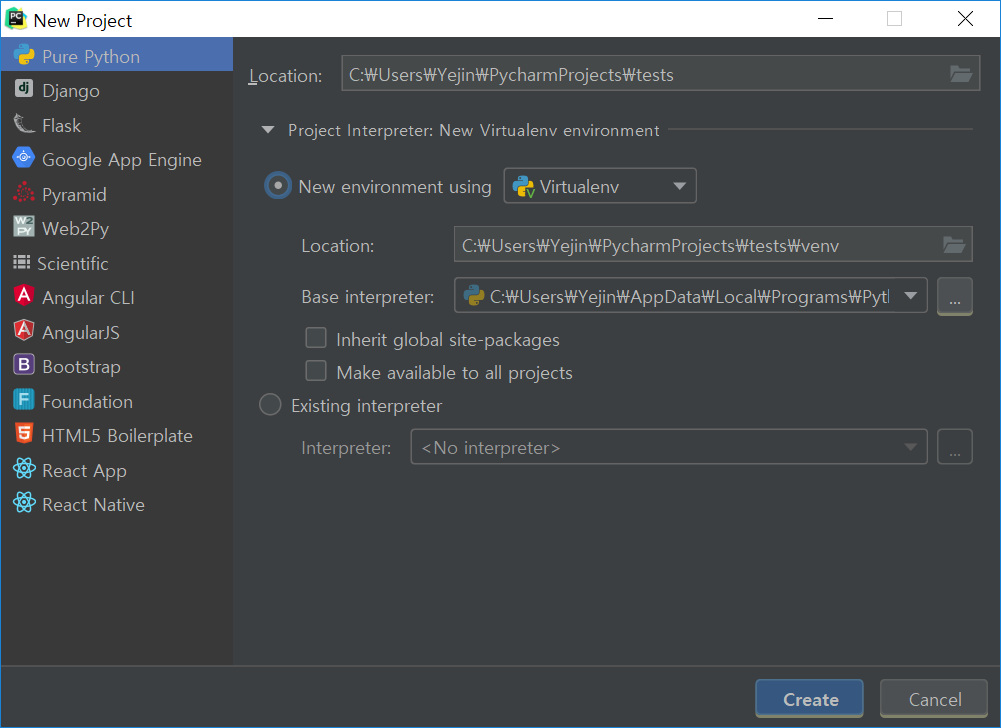Click the project Location path field

point(661,73)
